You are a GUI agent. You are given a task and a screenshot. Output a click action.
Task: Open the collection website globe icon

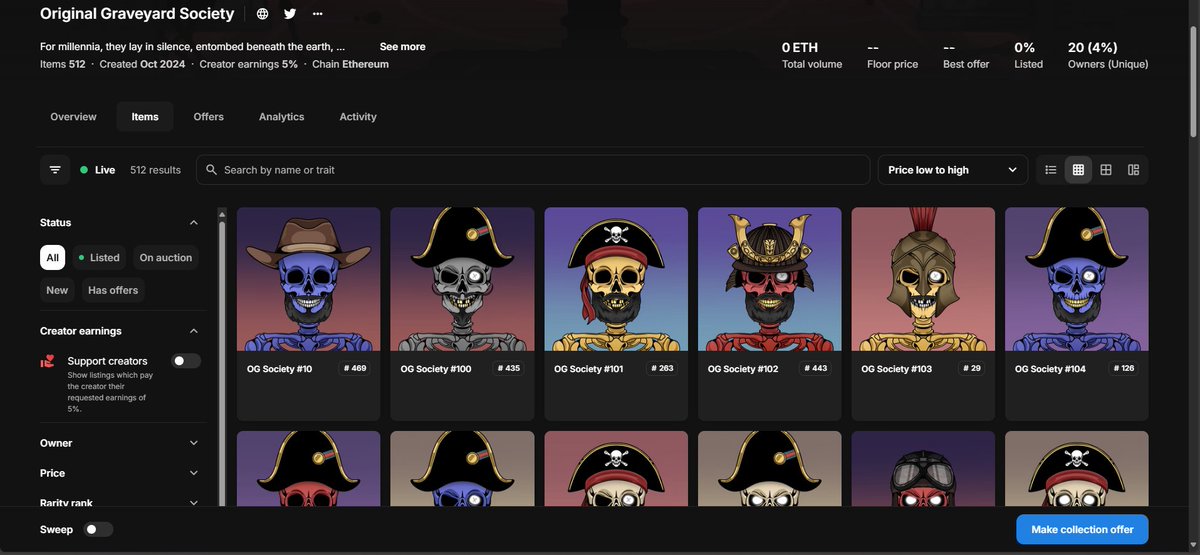point(262,14)
